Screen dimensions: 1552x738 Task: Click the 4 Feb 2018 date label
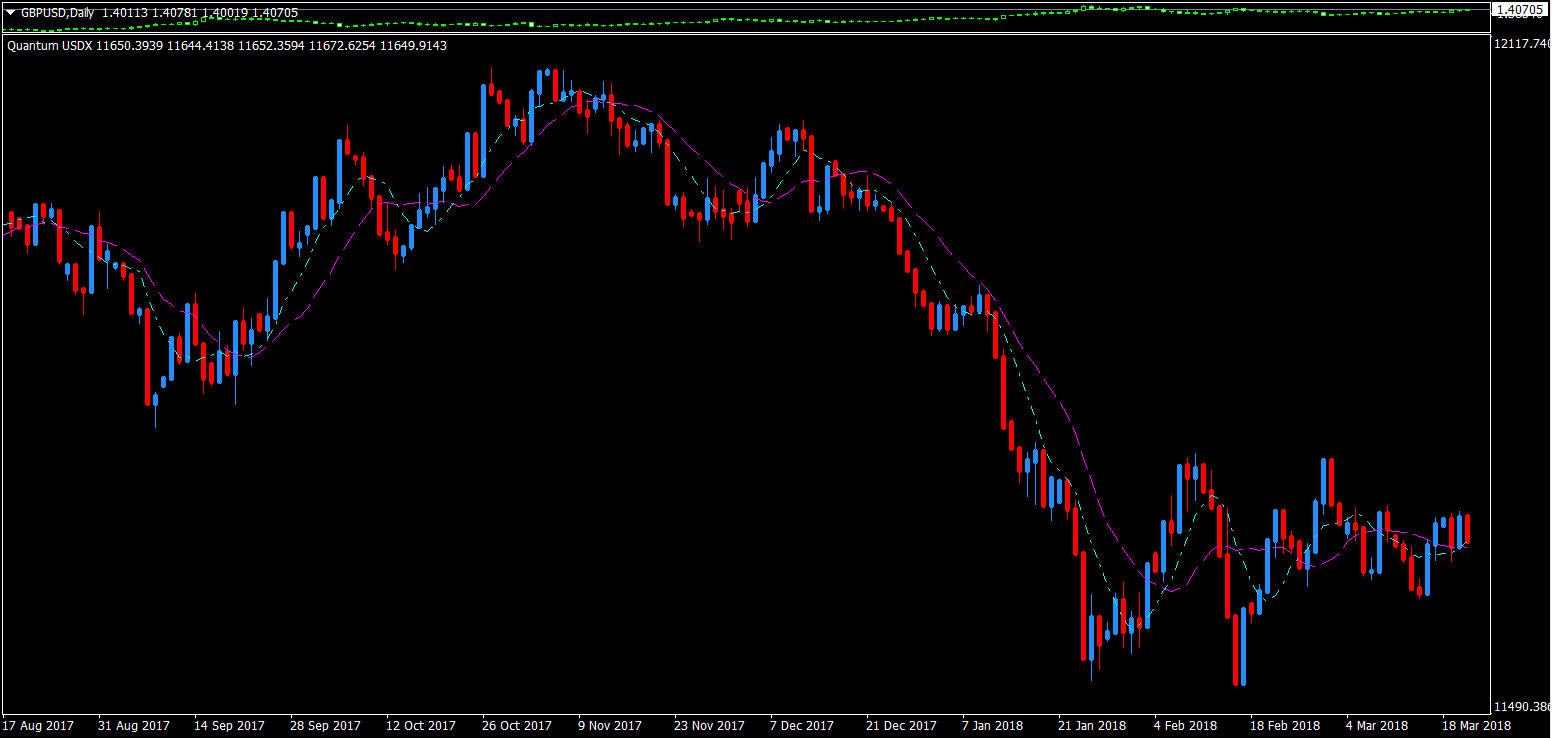(1185, 725)
